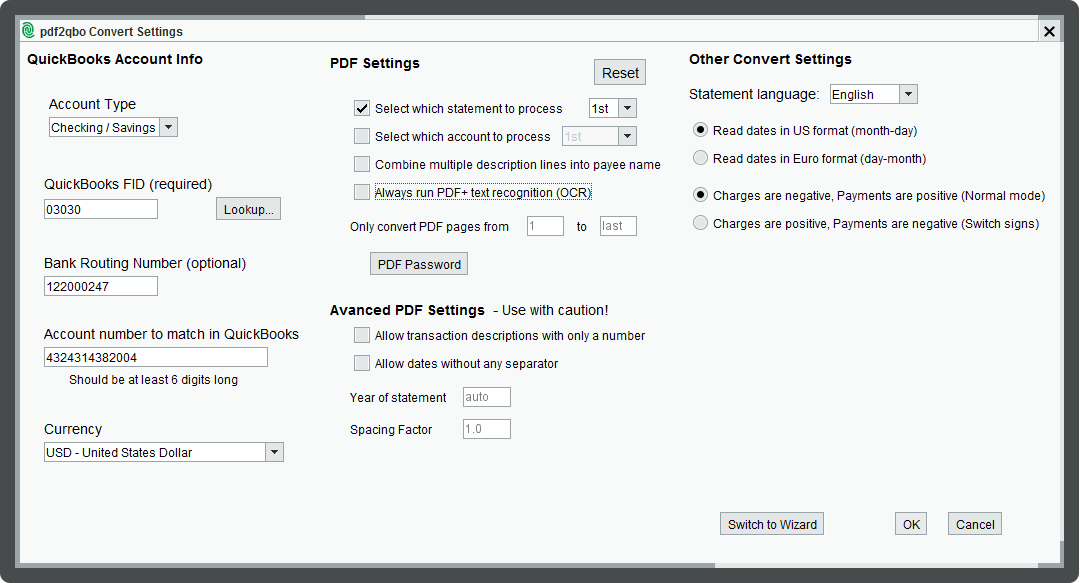The height and width of the screenshot is (583, 1080).
Task: Enable combining multiple description lines checkbox
Action: click(362, 164)
